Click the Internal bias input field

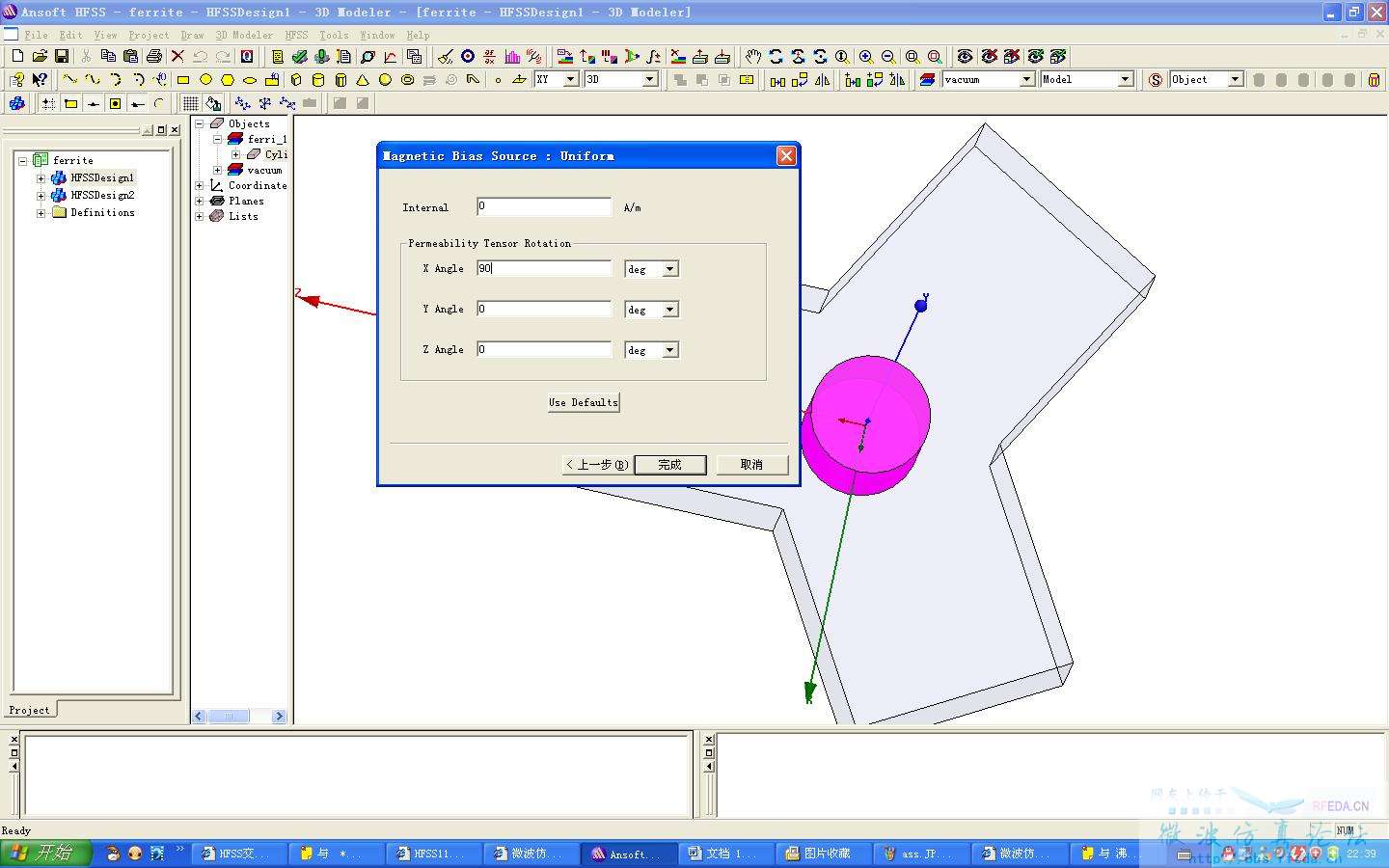click(x=544, y=206)
